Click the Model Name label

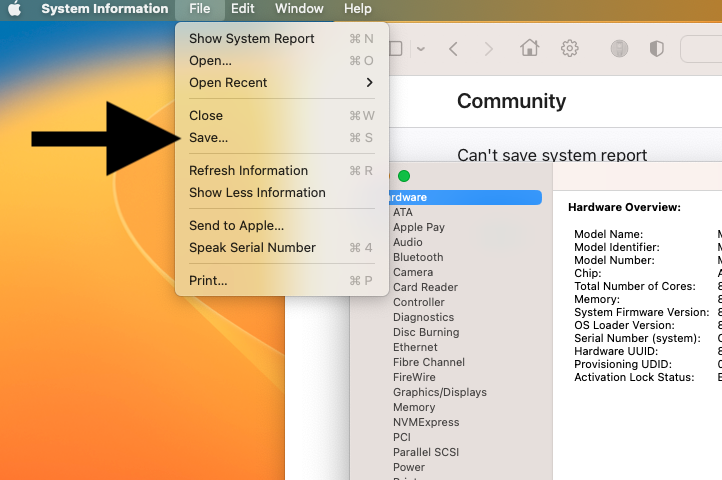(608, 234)
